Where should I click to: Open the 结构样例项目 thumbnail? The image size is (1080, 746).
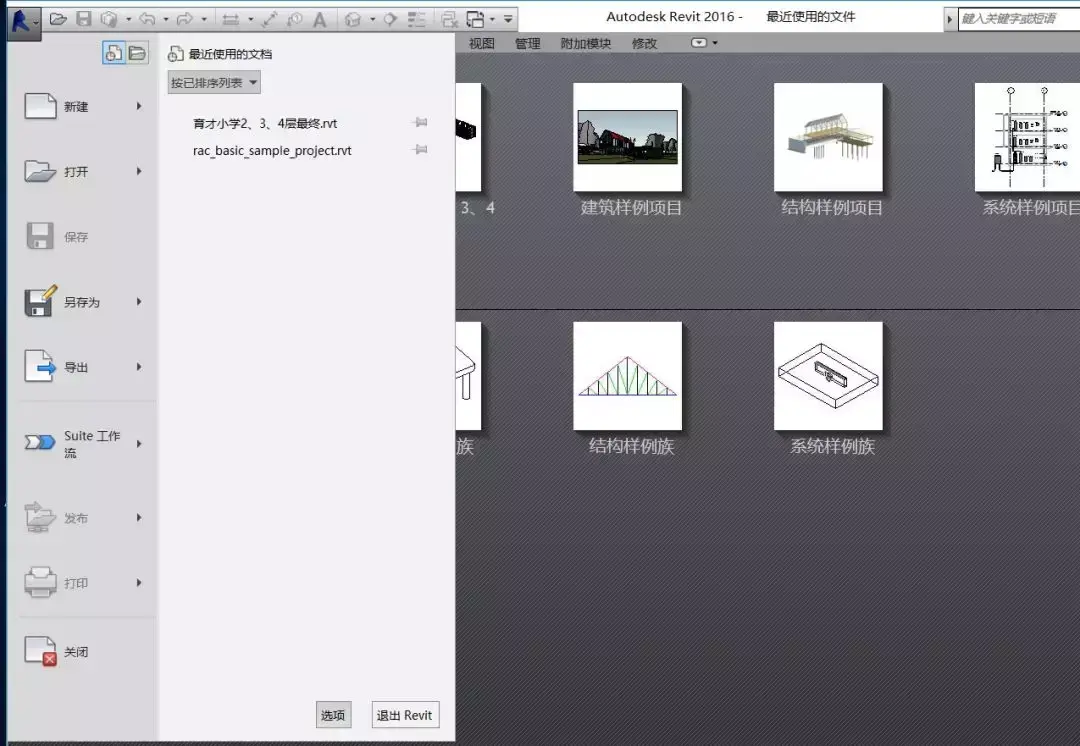[x=828, y=137]
